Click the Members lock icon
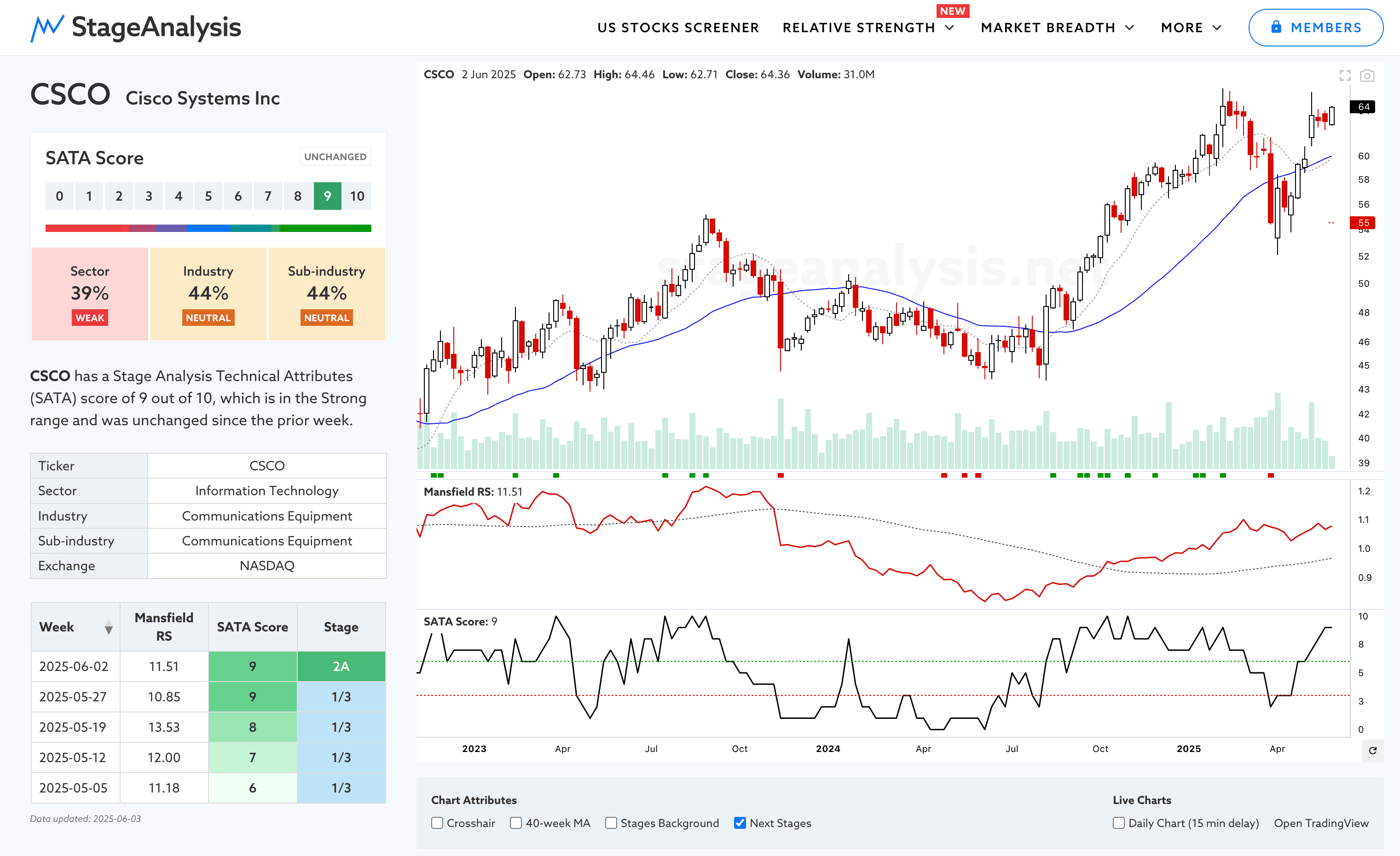Viewport: 1400px width, 856px height. click(1276, 27)
